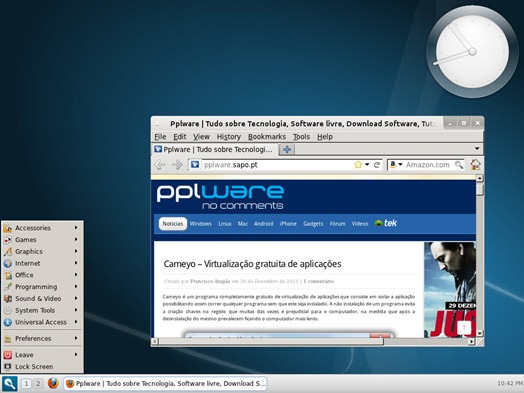Open the Amazon search engine dropdown
The height and width of the screenshot is (393, 524).
coord(396,165)
